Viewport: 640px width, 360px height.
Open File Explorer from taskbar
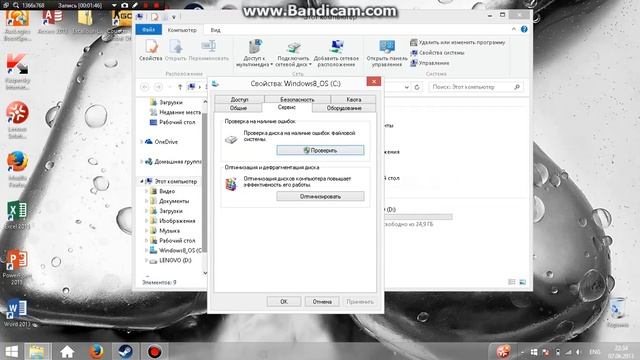point(38,351)
